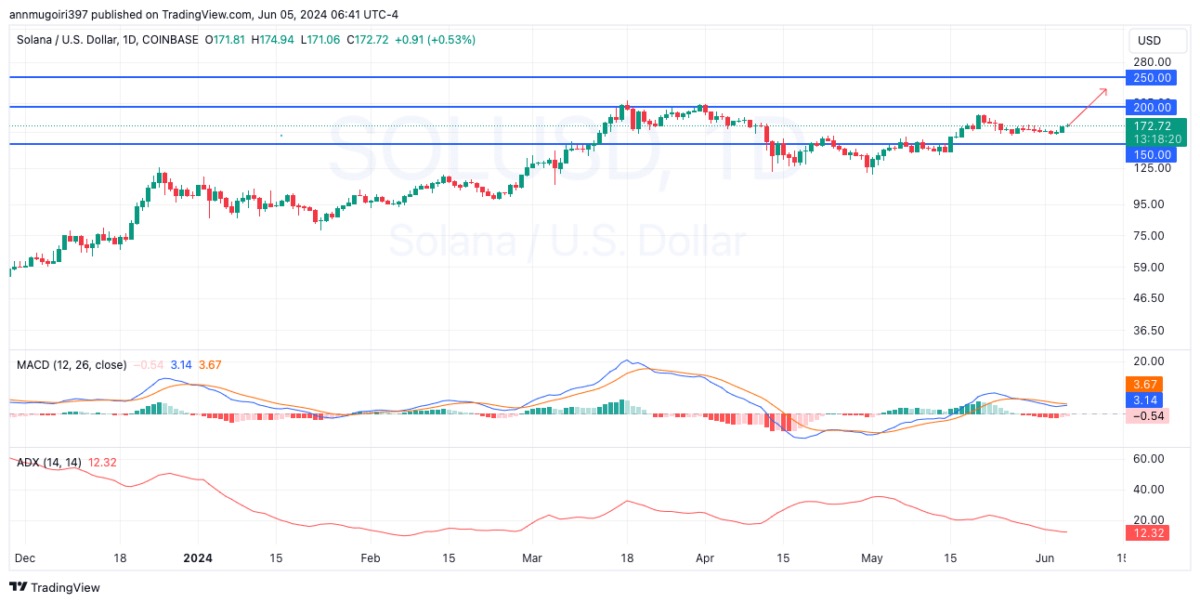
Task: Click the orange 3.67 MACD signal tag
Action: point(1148,384)
